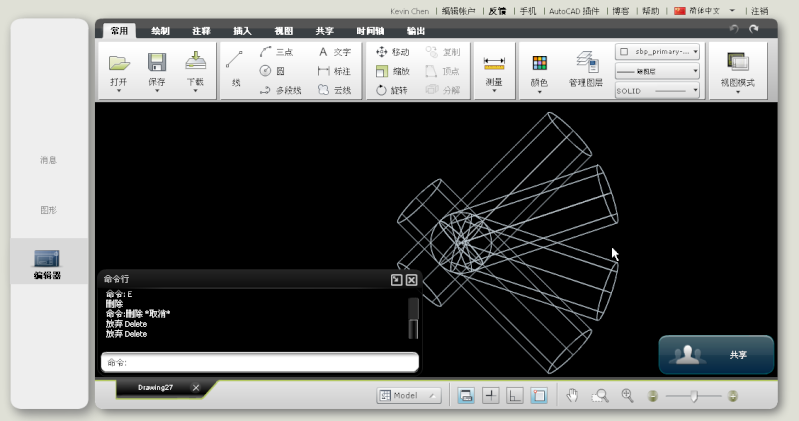The width and height of the screenshot is (799, 421).
Task: Activate the 旋转 rotate tool
Action: [x=392, y=90]
